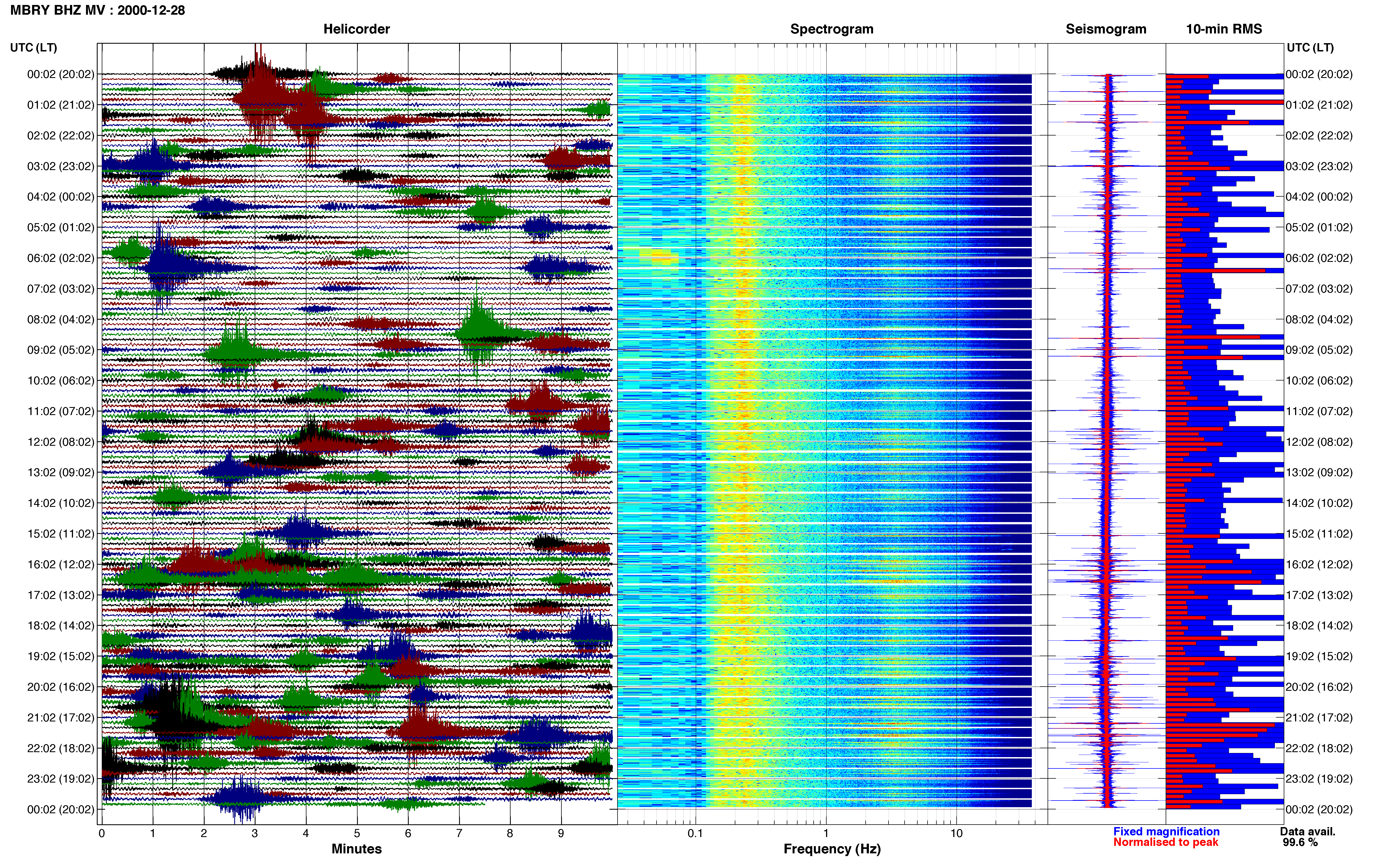Click Helicorder time label '13:02 (09:02)'

click(x=61, y=473)
